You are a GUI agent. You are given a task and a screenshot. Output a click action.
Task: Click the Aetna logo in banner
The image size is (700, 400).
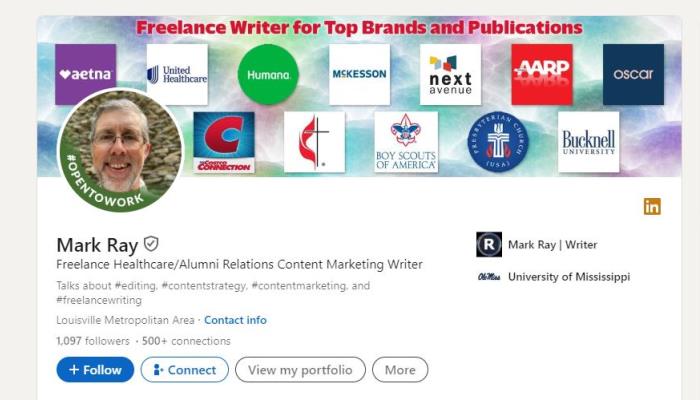coord(85,74)
